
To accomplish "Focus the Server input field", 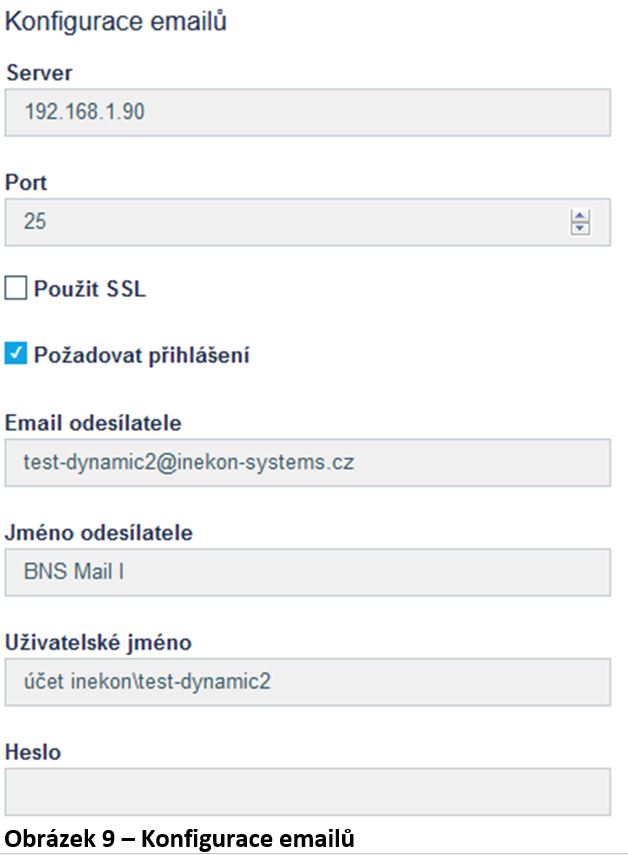I will pyautogui.click(x=307, y=112).
